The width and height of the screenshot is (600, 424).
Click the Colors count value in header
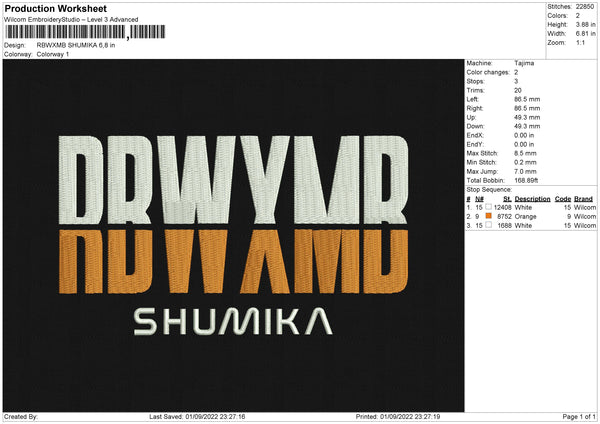click(x=578, y=16)
